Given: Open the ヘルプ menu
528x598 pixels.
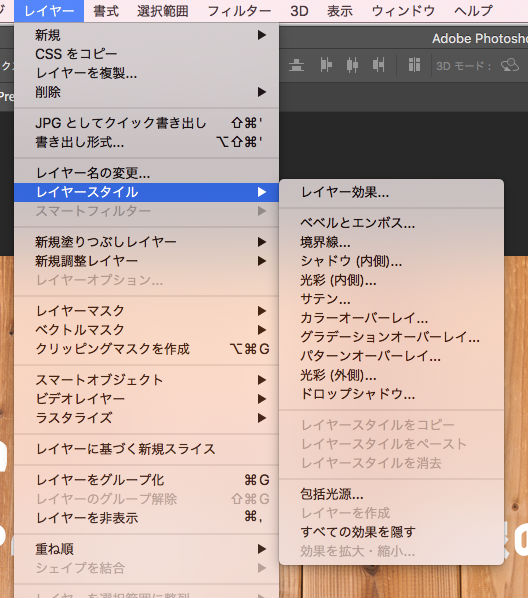Looking at the screenshot, I should (x=473, y=11).
